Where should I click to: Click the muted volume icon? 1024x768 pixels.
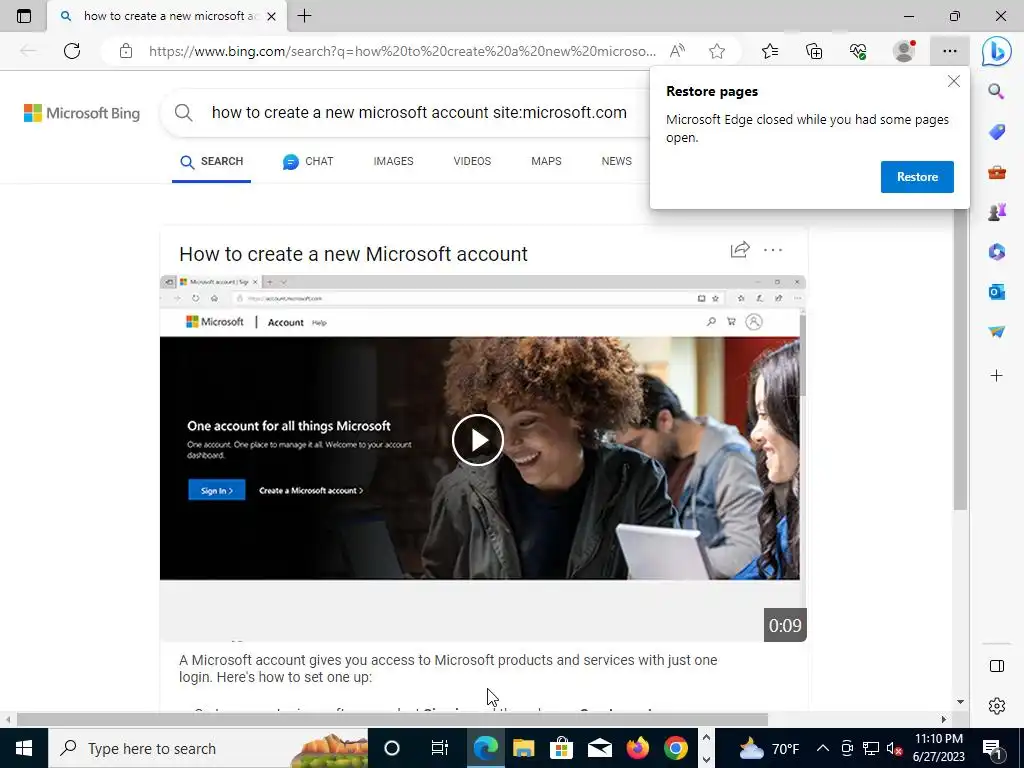click(x=895, y=748)
